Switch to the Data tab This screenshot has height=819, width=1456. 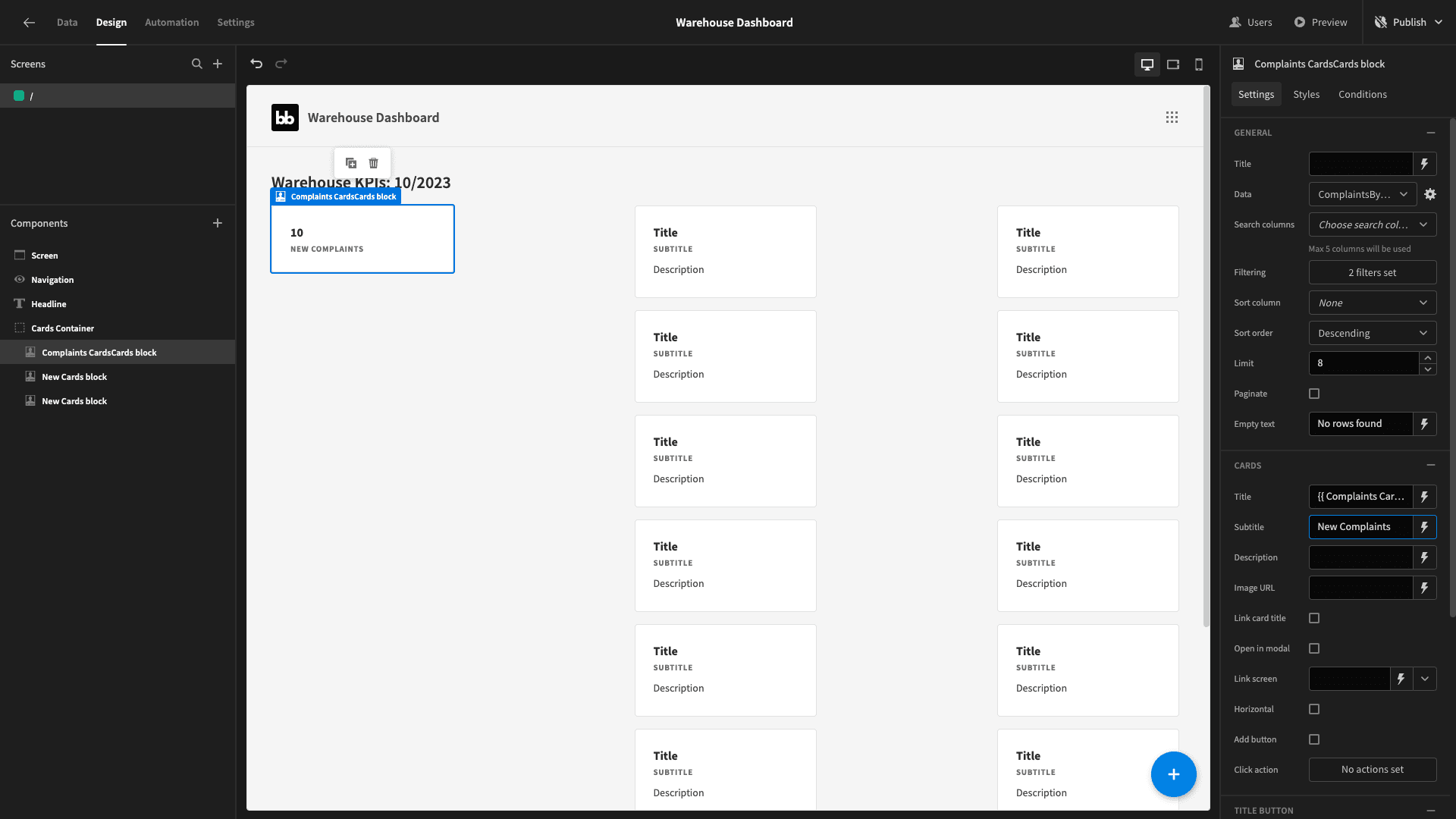click(x=67, y=23)
